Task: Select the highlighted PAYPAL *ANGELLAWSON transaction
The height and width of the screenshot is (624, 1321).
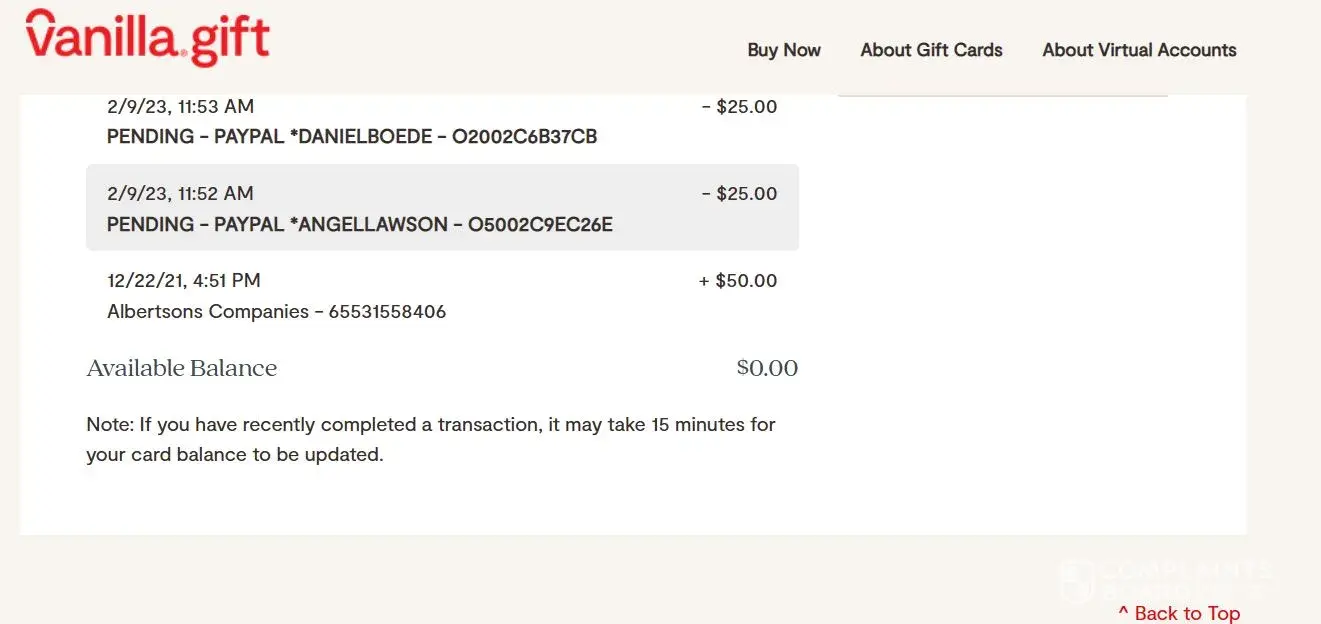Action: point(360,224)
